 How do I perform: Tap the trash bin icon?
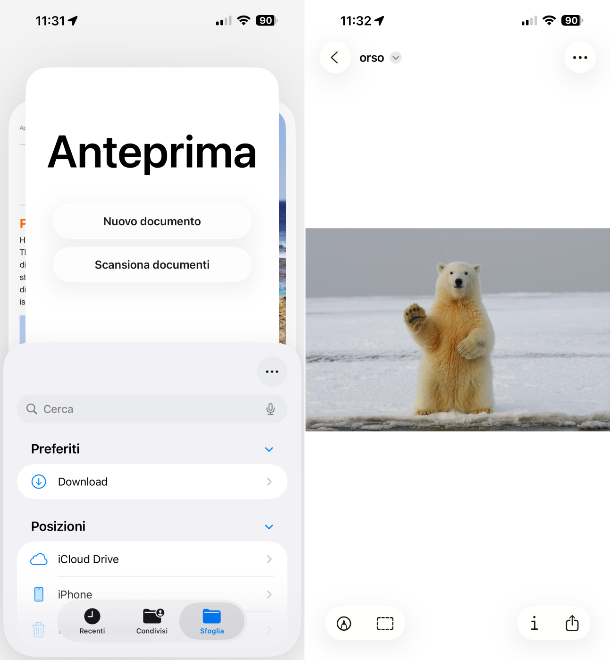click(x=38, y=630)
